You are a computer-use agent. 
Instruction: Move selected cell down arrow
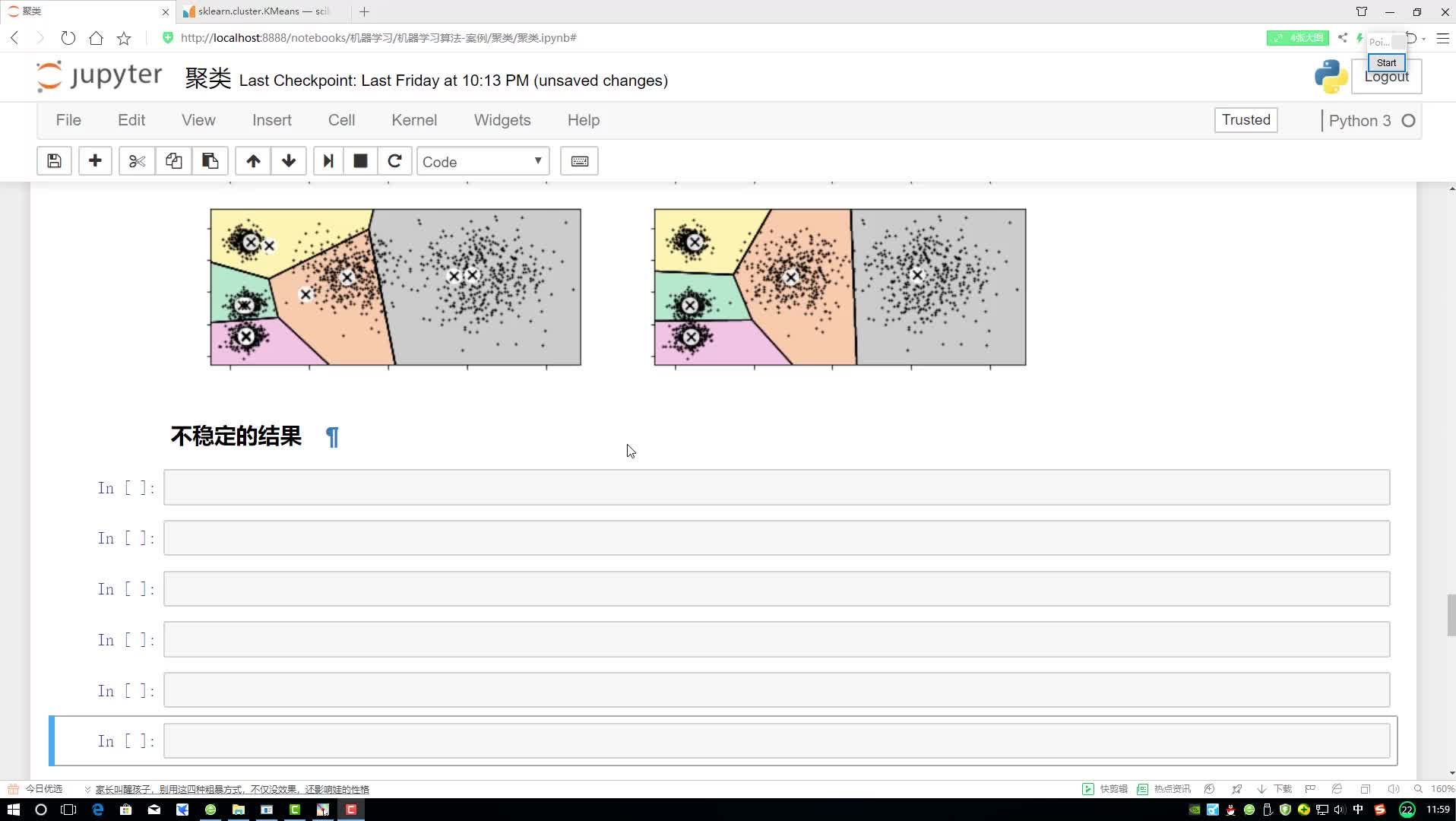tap(289, 161)
